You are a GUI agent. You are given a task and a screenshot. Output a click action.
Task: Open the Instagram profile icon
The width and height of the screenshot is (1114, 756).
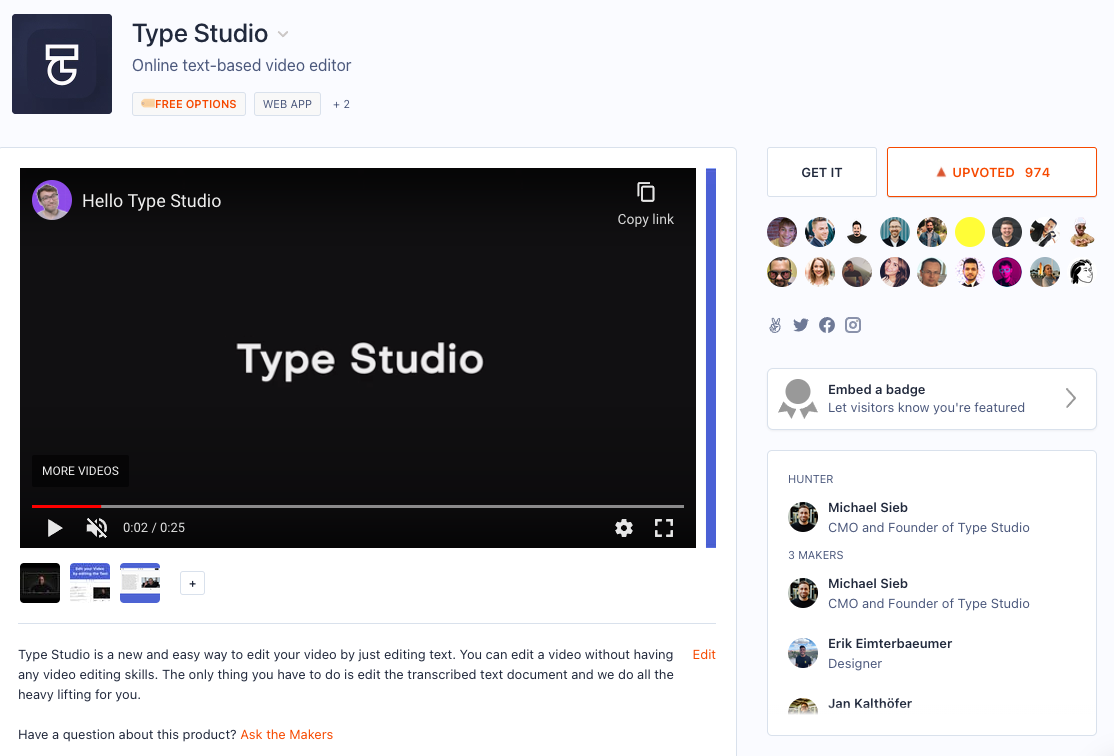coord(853,325)
